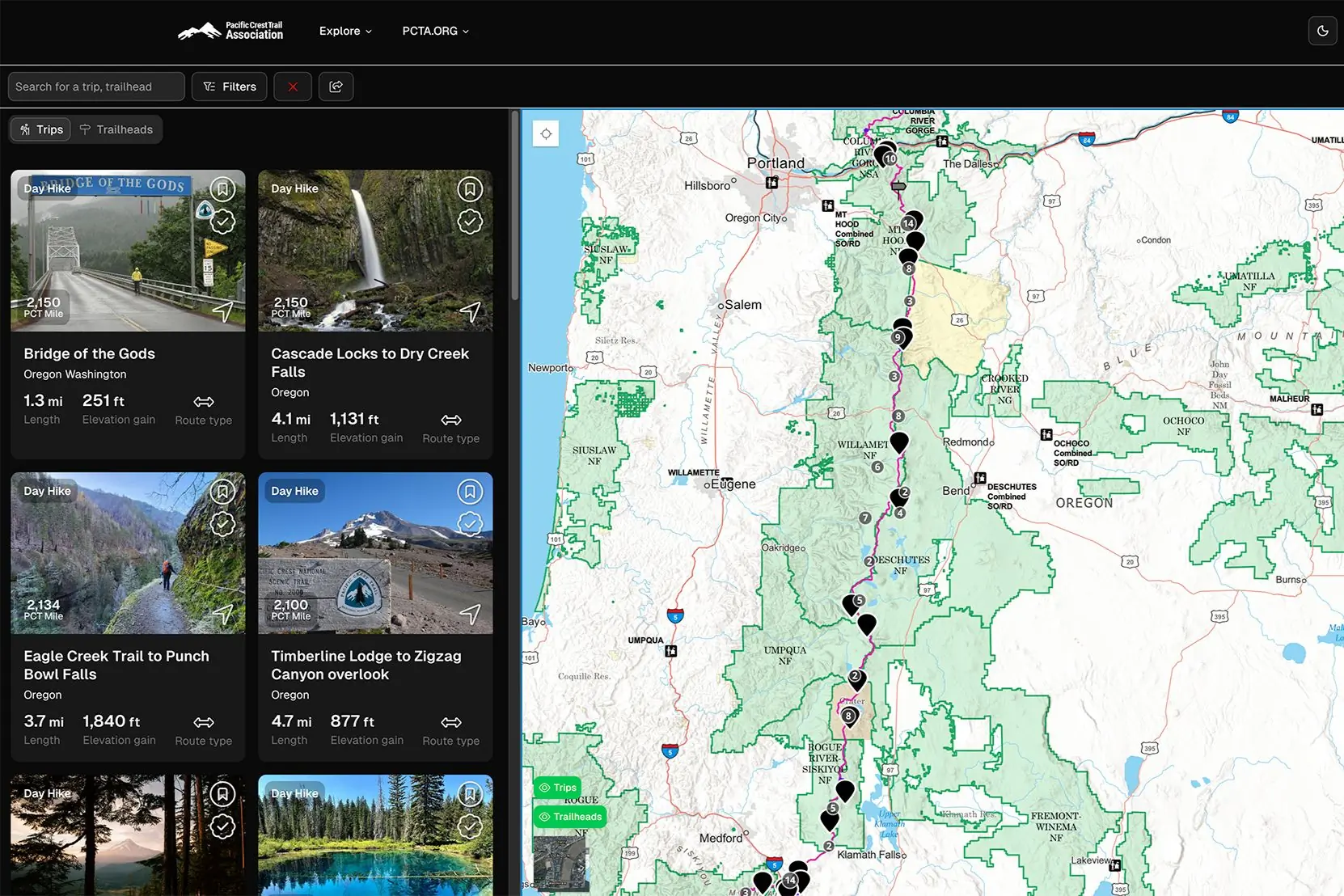Click the navigation arrow on Cascade Locks card
Viewport: 1344px width, 896px height.
tap(470, 311)
